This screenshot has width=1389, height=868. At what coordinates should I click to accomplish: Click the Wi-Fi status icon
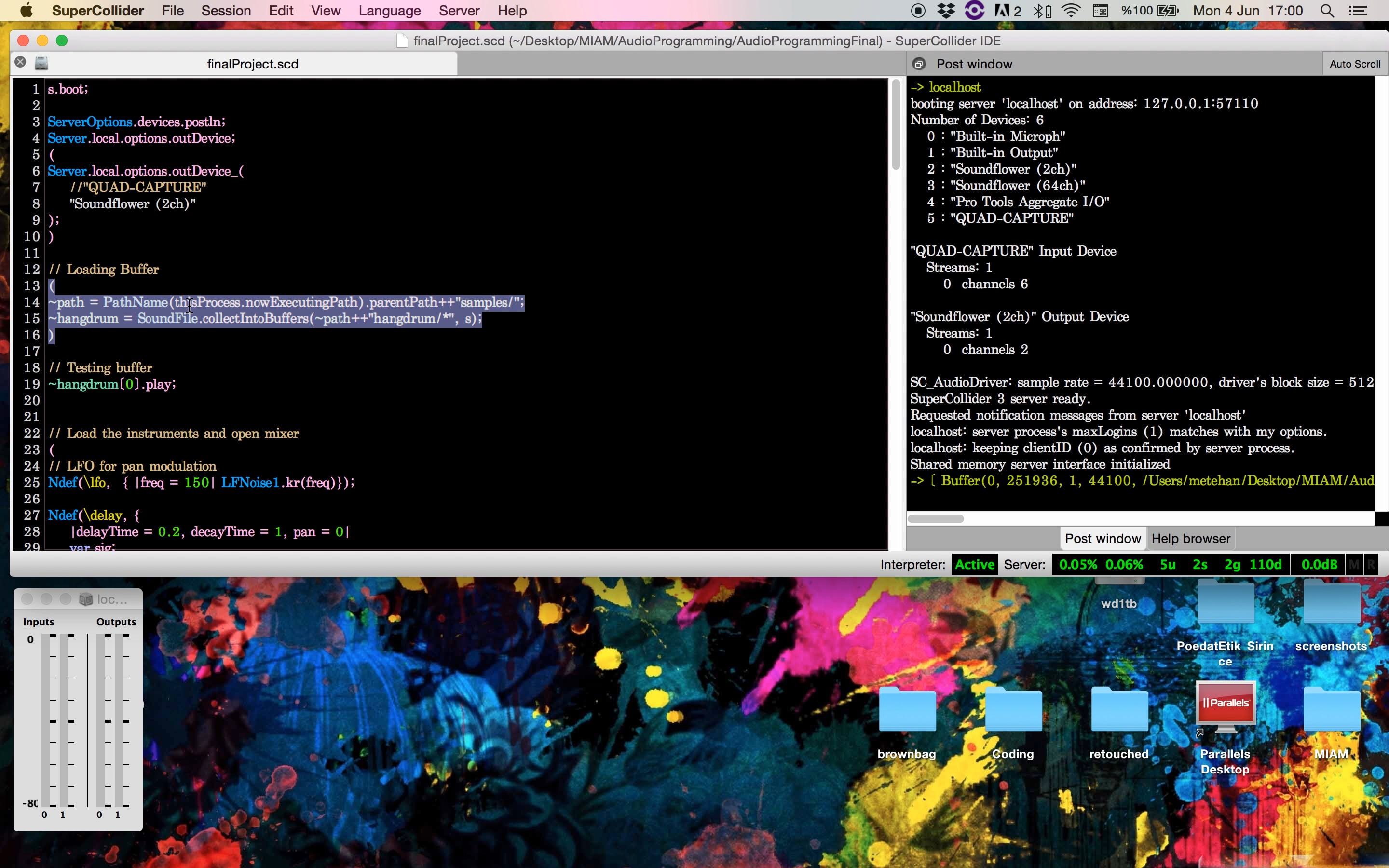click(1071, 10)
